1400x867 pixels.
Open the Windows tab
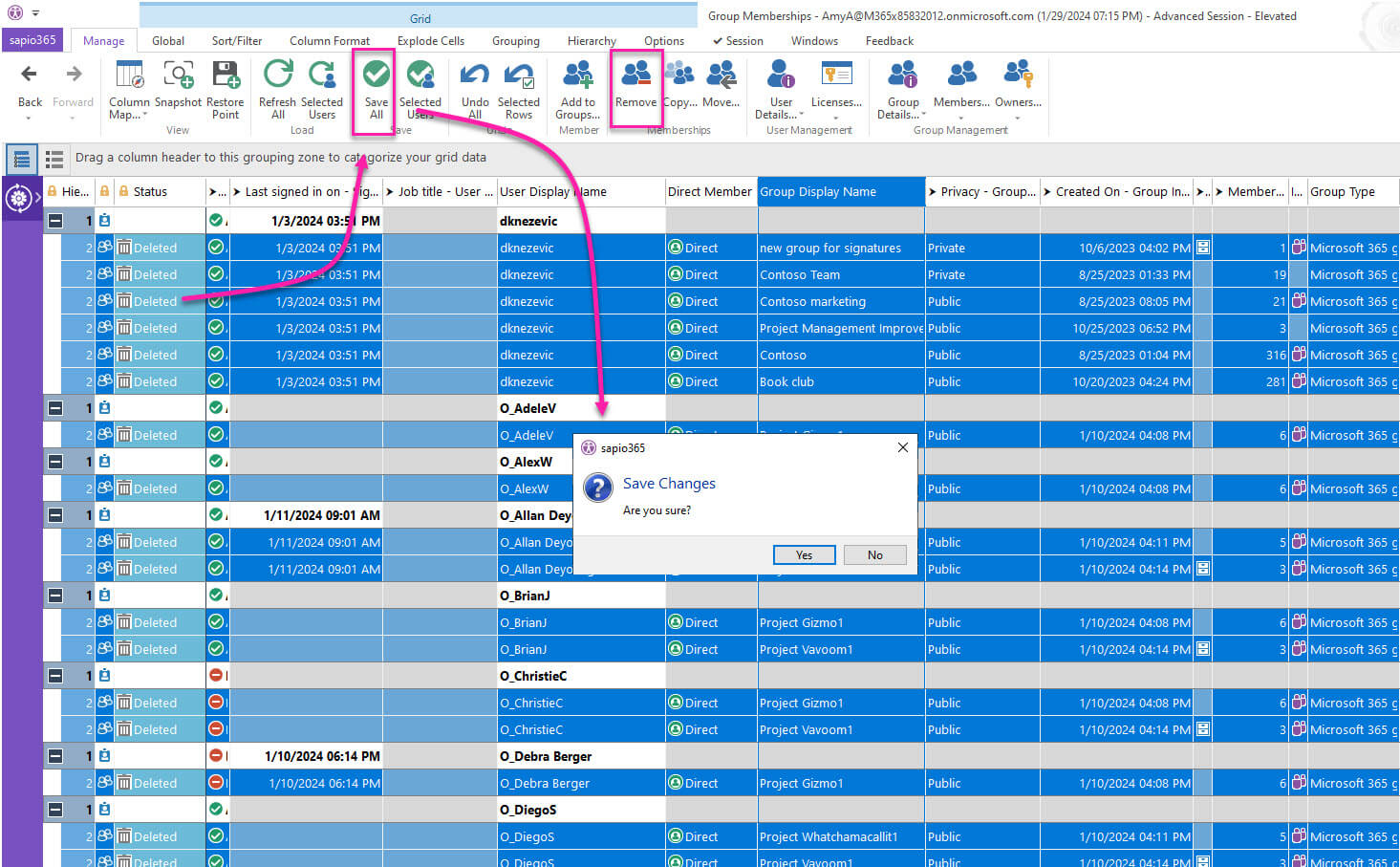coord(814,41)
